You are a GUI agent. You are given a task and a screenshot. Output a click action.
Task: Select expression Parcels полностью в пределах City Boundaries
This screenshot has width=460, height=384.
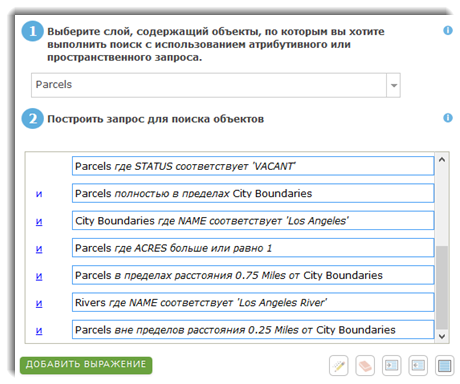click(253, 193)
